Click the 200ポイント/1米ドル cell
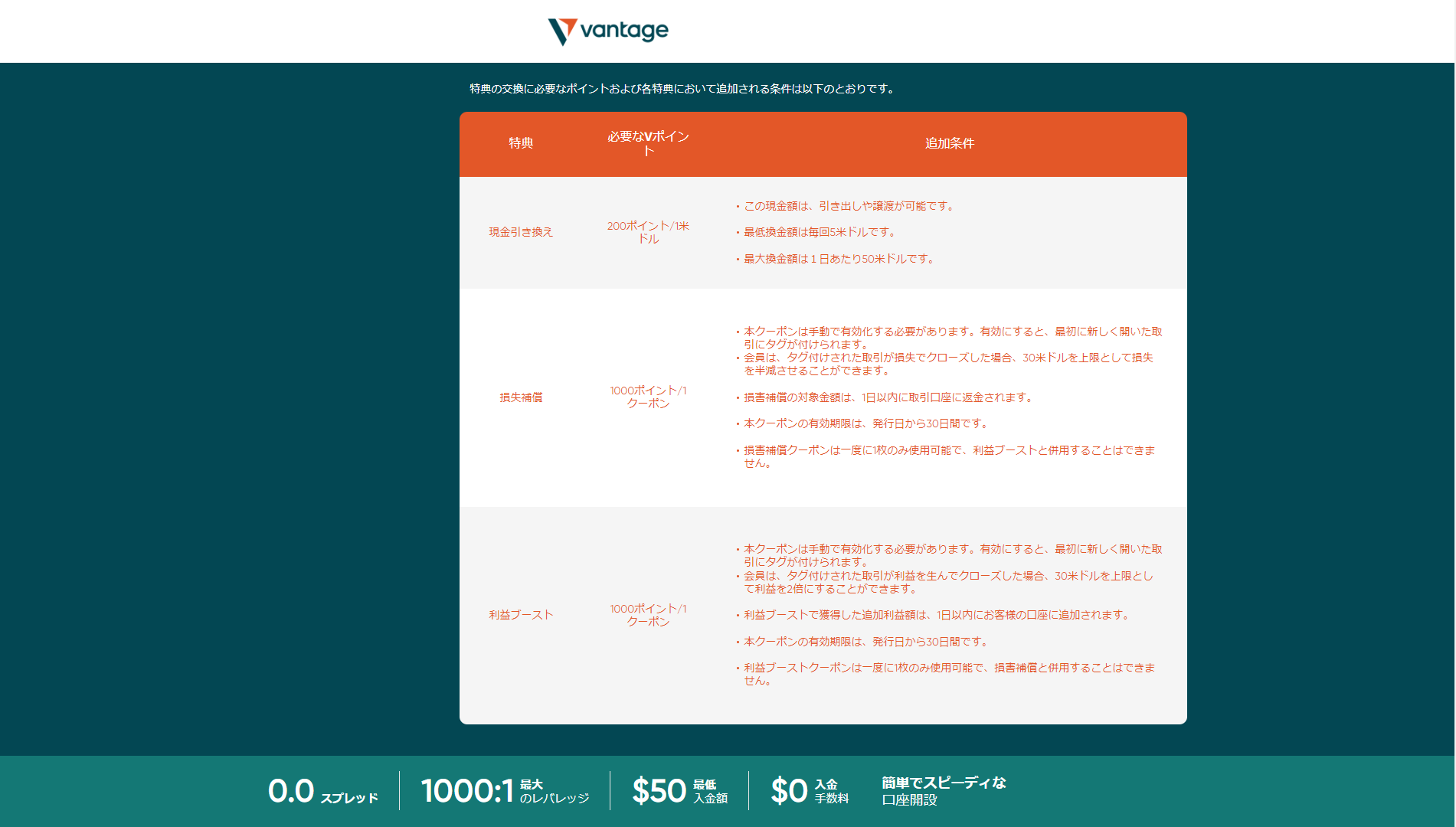The height and width of the screenshot is (827, 1456). tap(648, 232)
